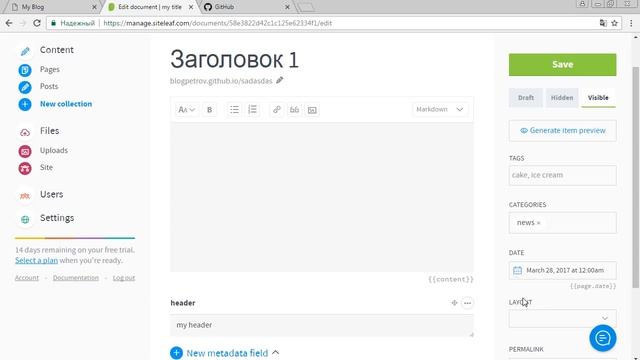
Task: Insert a bulleted list
Action: 234,109
